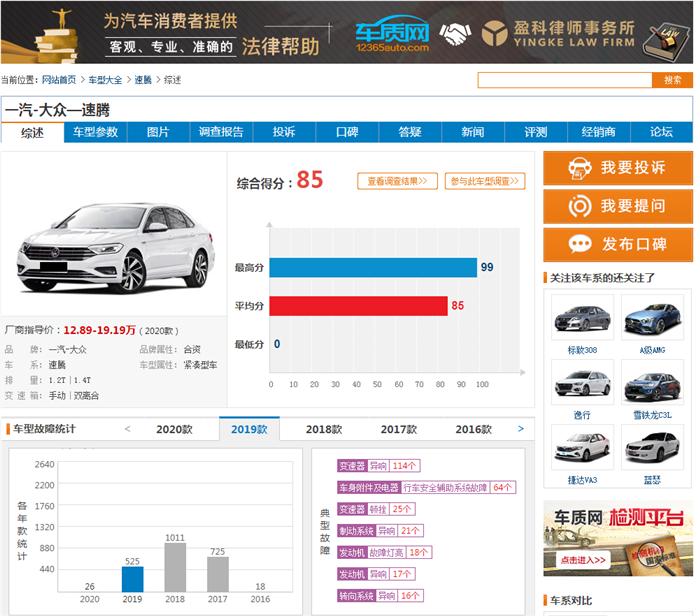Click the white 速腾 car image

click(x=116, y=248)
